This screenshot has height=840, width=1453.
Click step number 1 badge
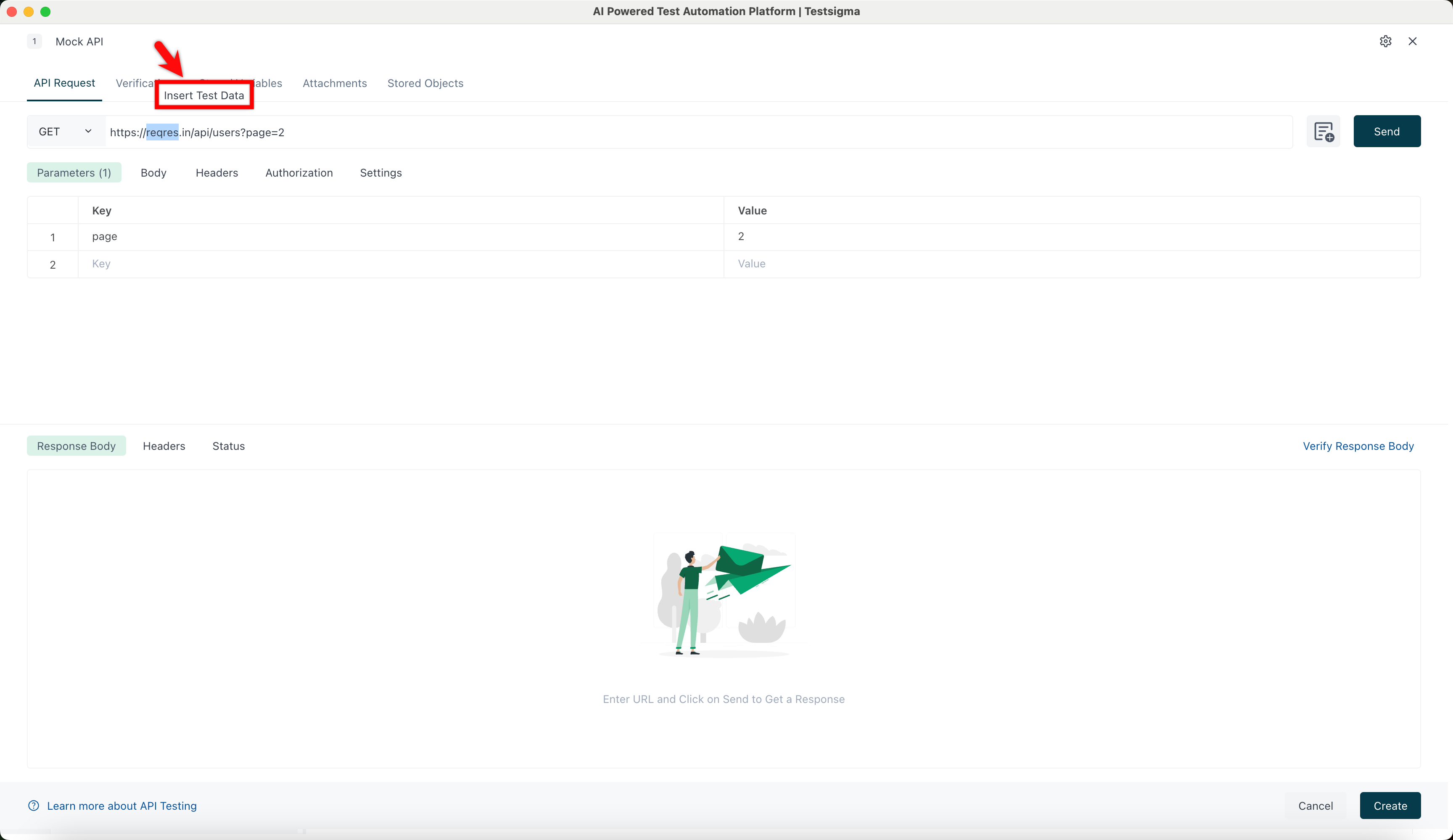34,41
